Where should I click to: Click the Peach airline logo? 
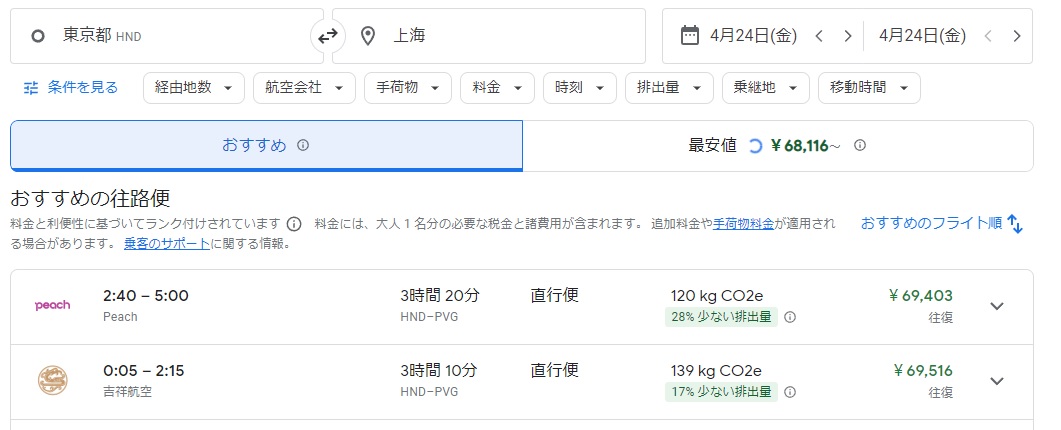[x=52, y=305]
